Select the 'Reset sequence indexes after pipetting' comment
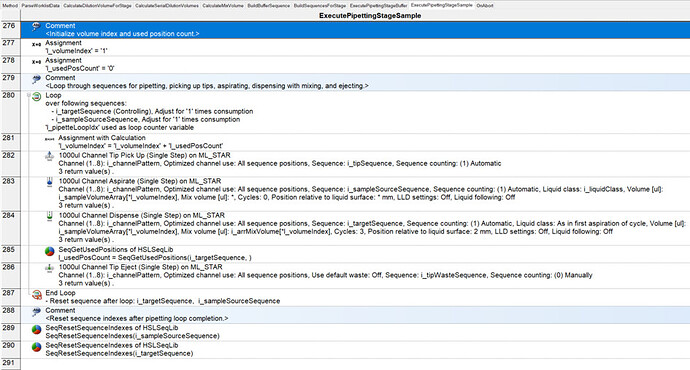Screen dimensions: 690x370 pyautogui.click(x=137, y=318)
